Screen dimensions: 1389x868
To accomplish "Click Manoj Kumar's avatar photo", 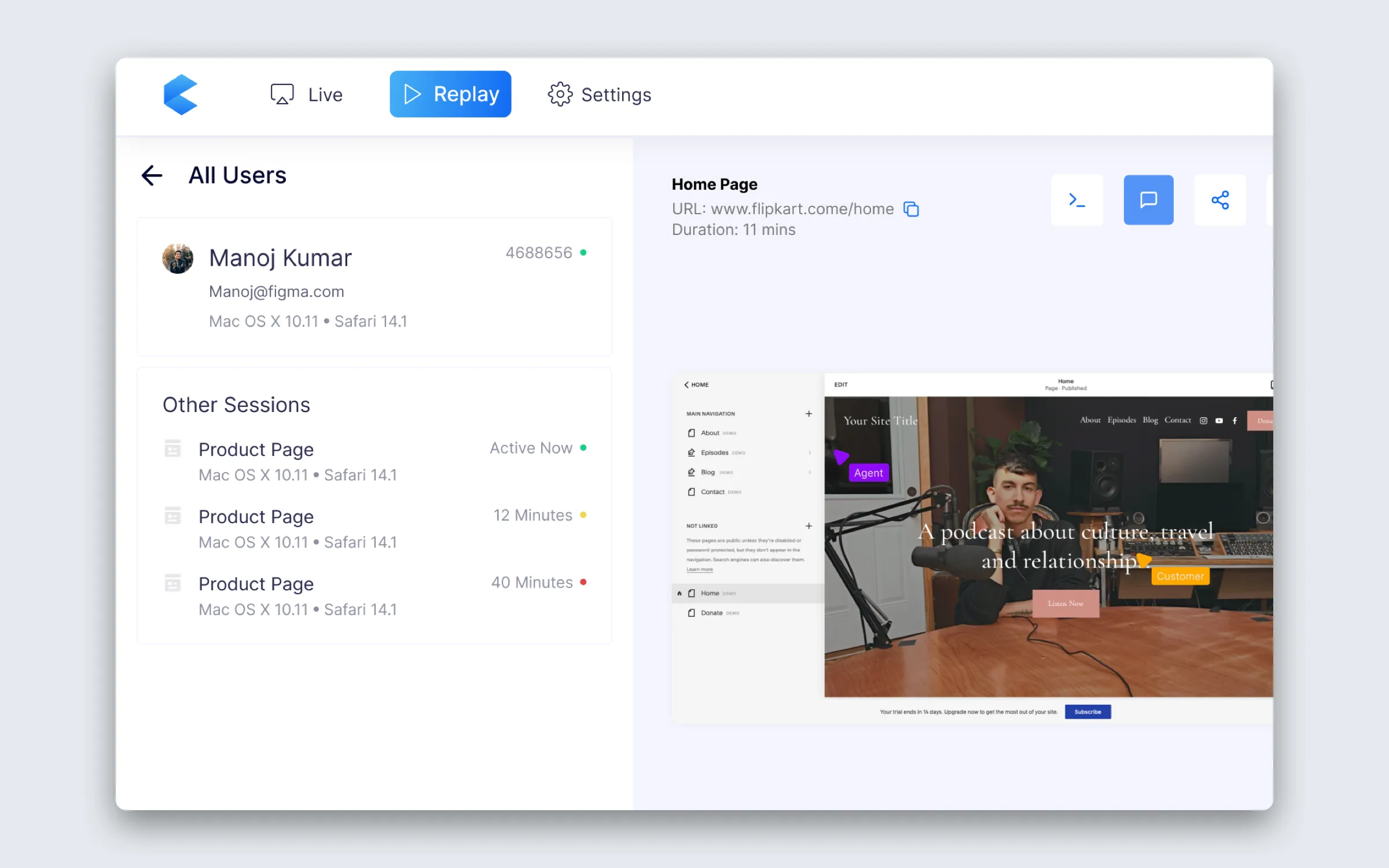I will pos(178,258).
